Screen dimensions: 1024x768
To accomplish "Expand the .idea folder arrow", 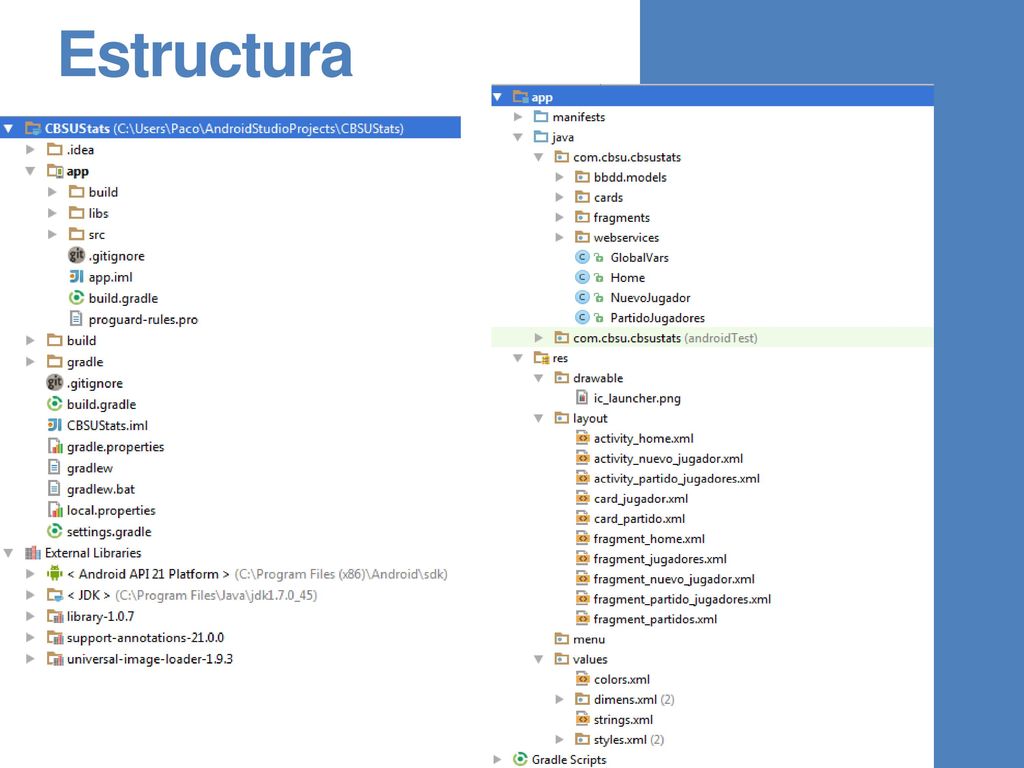I will [x=30, y=150].
